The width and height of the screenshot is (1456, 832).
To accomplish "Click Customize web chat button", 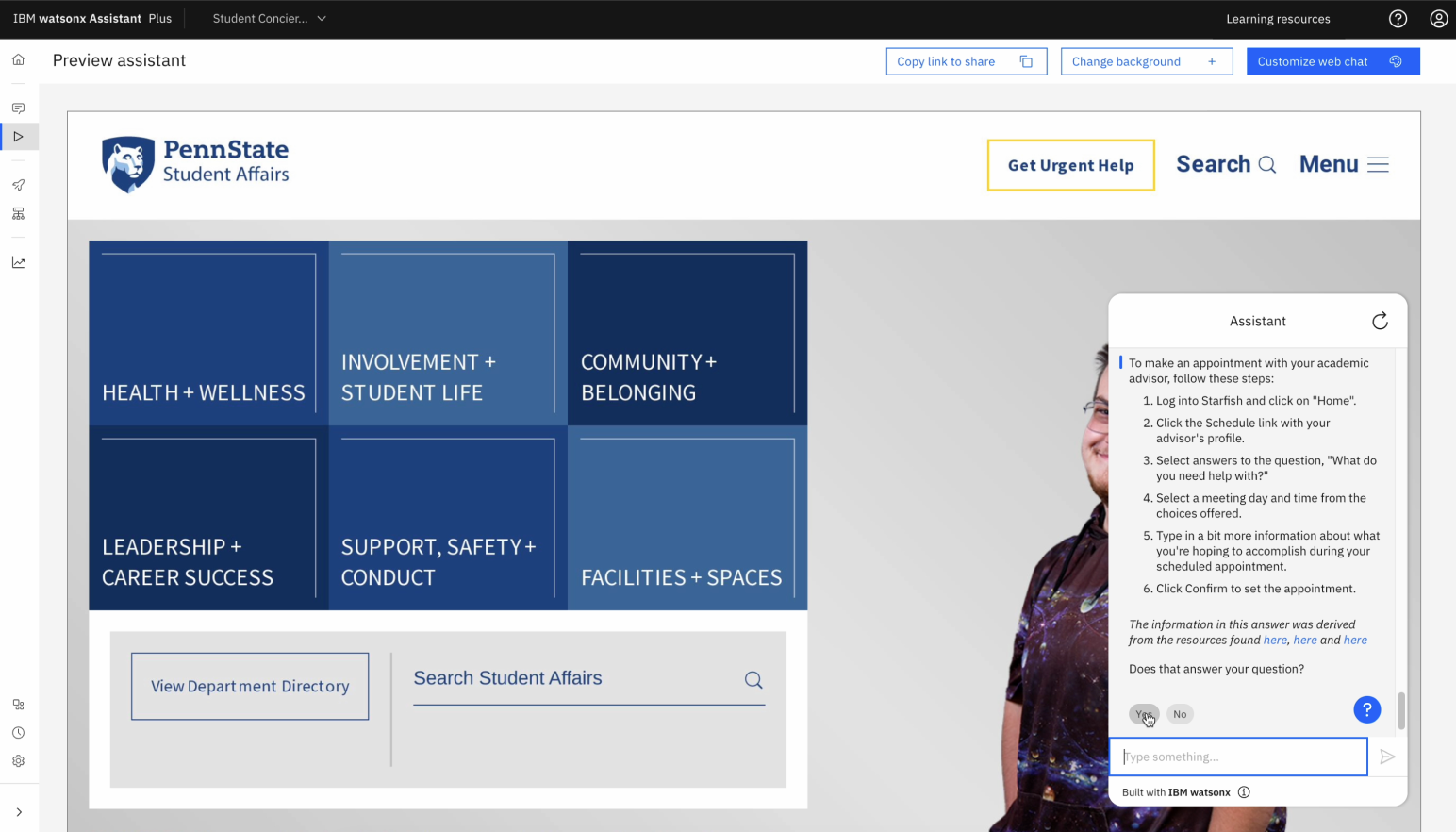I will [x=1332, y=61].
